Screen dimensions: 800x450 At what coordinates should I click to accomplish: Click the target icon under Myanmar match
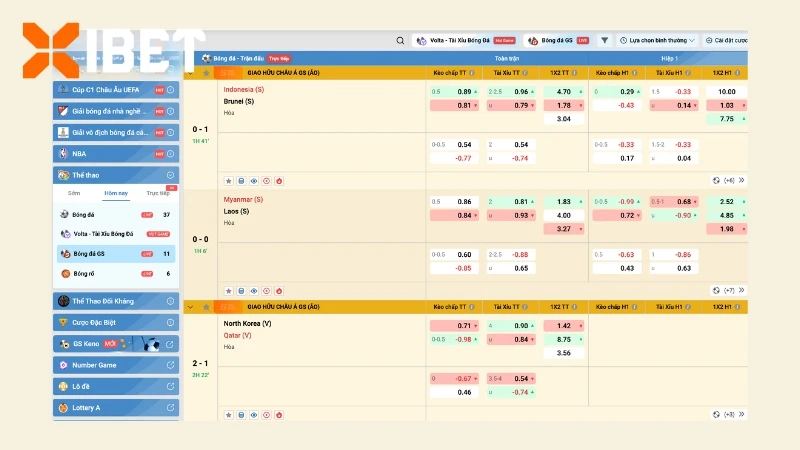[x=266, y=291]
